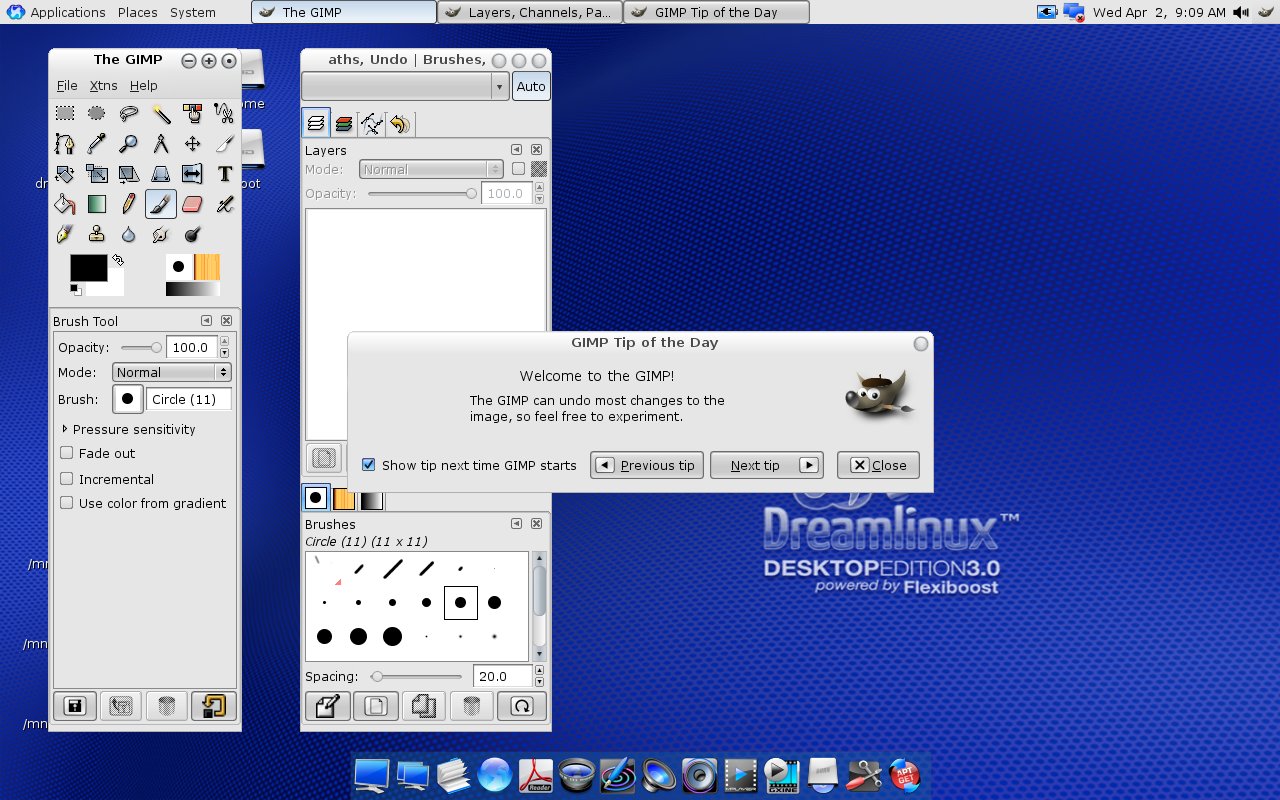
Task: Enable the Fade out checkbox
Action: (x=67, y=453)
